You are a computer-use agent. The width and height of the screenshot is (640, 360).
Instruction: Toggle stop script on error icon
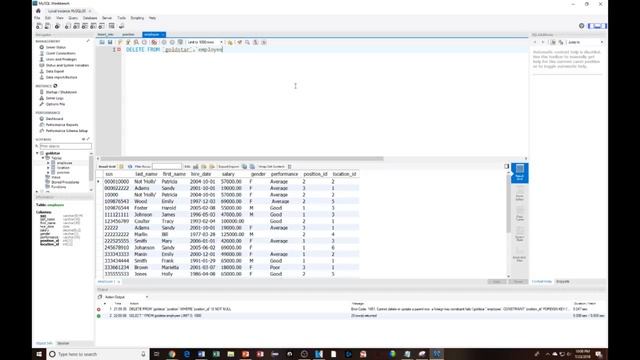(154, 42)
